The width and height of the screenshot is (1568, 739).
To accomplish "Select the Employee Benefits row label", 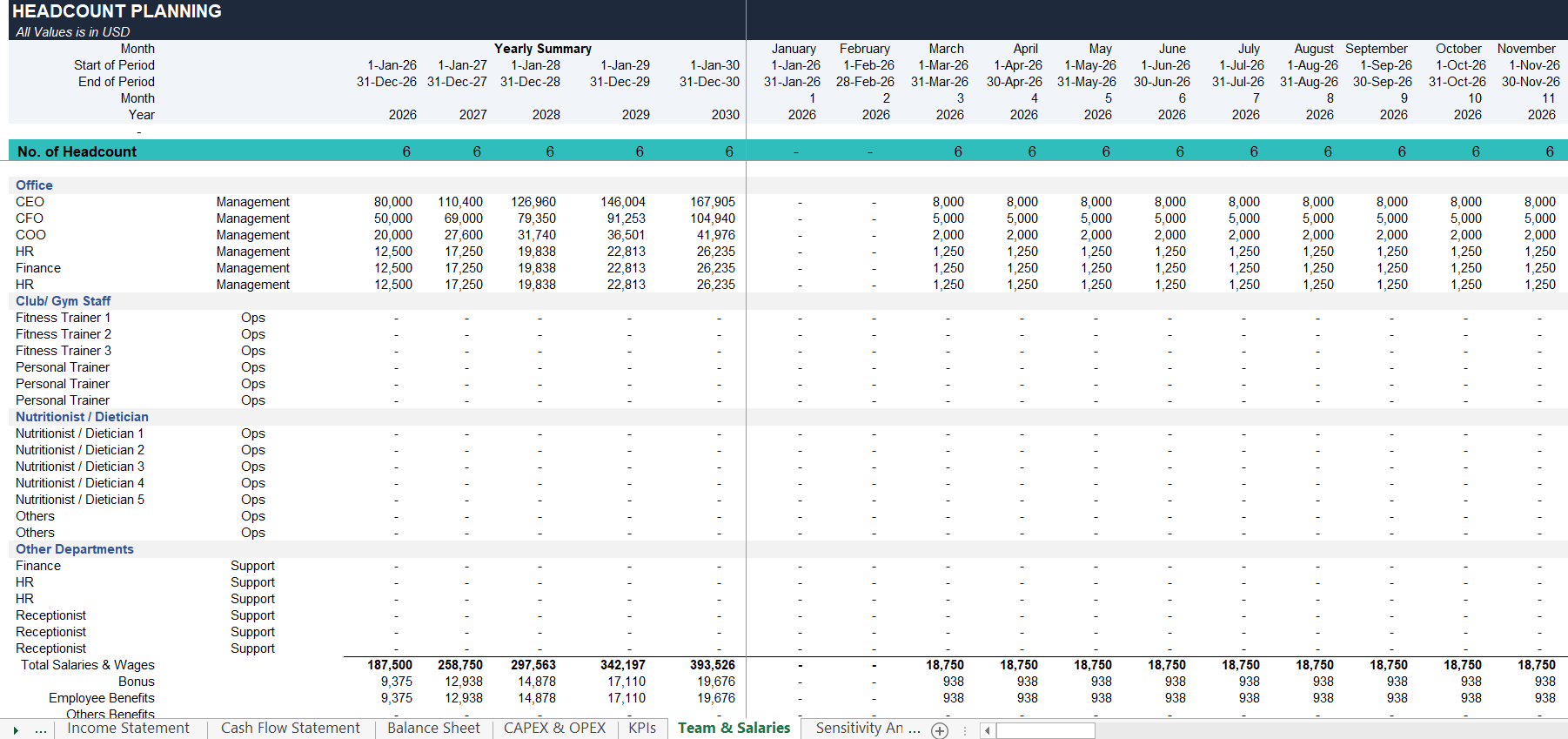I will click(x=102, y=698).
